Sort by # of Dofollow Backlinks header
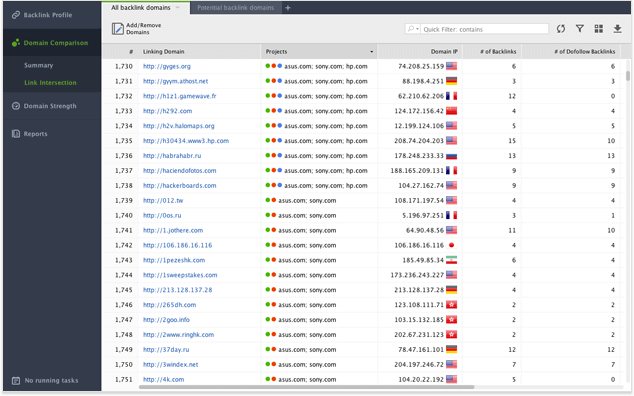 click(584, 52)
